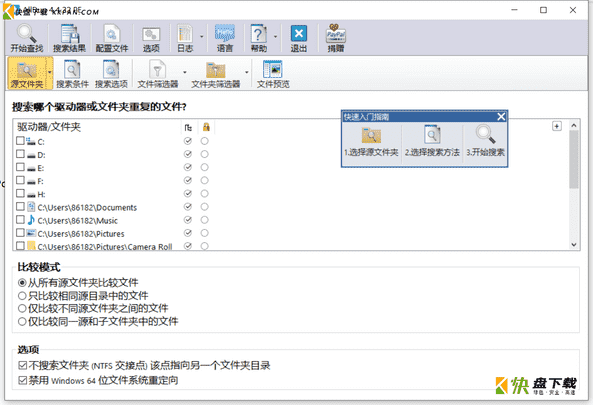The width and height of the screenshot is (593, 405).
Task: Click the lock column header icon
Action: coord(206,127)
